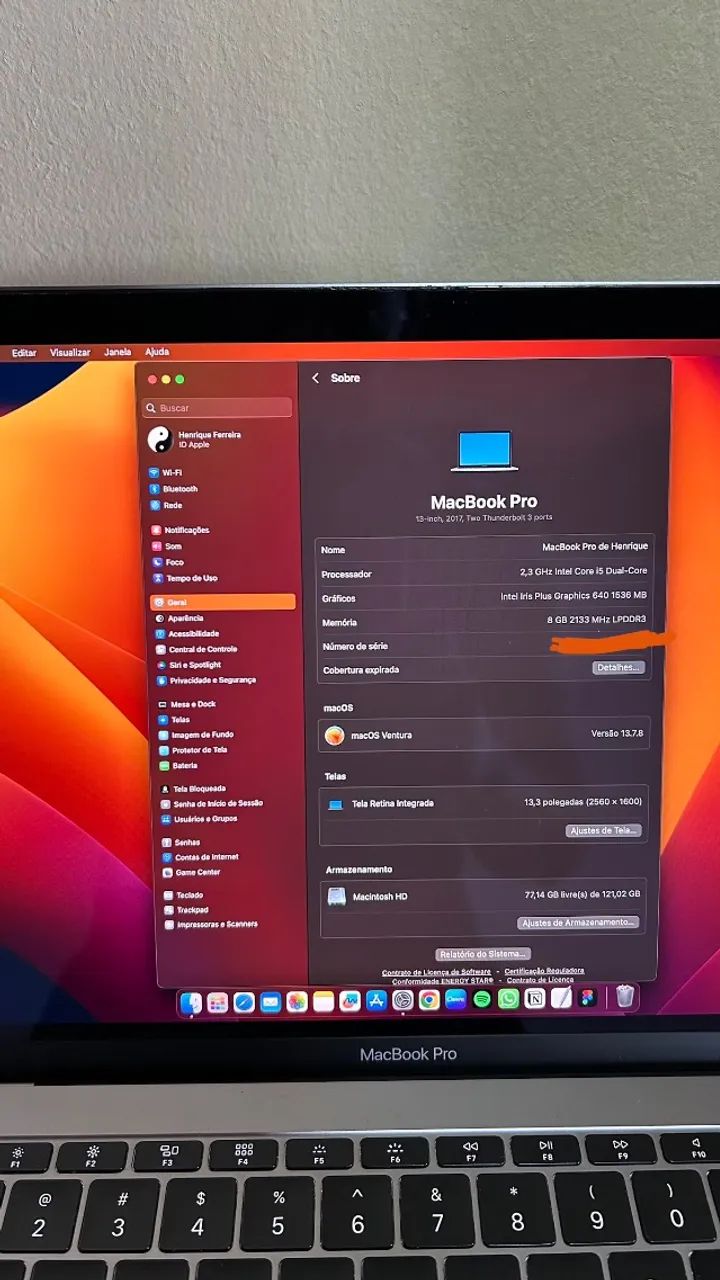
Task: Open Protetor de Tela settings
Action: point(193,750)
